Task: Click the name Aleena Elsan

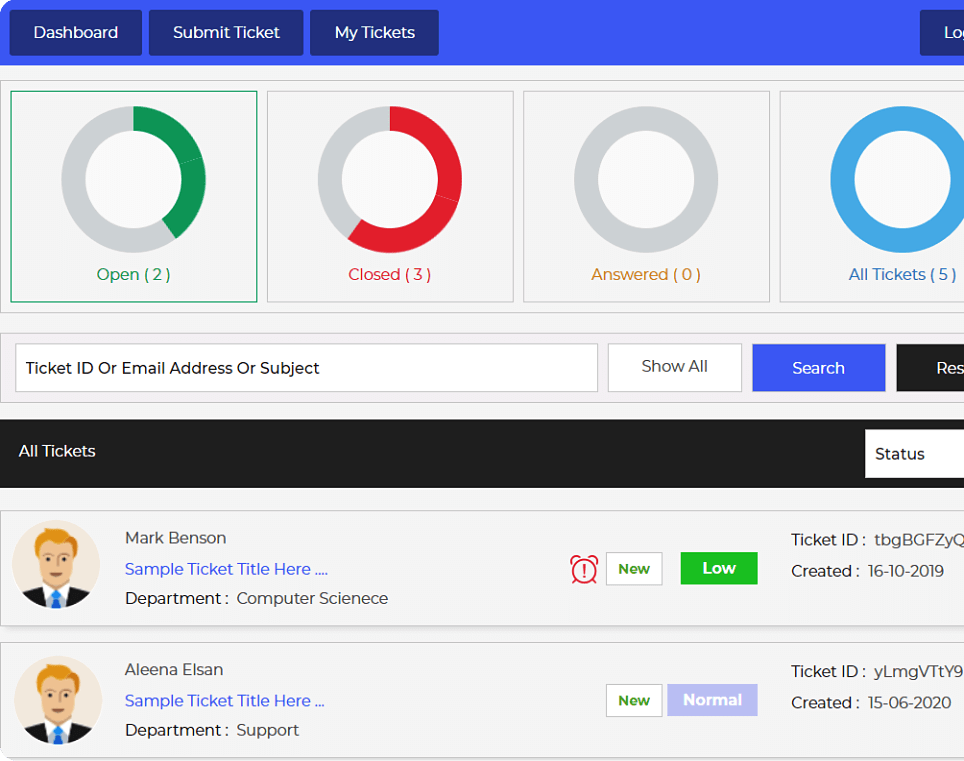Action: point(174,669)
